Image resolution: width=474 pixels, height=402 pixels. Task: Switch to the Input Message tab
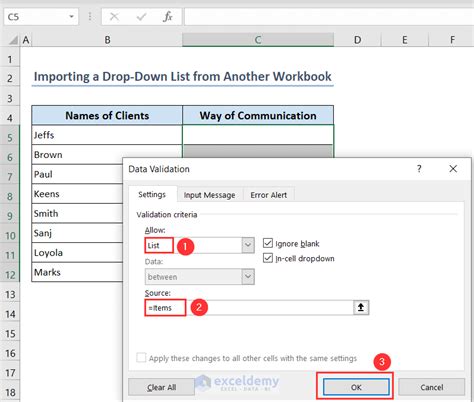(209, 195)
